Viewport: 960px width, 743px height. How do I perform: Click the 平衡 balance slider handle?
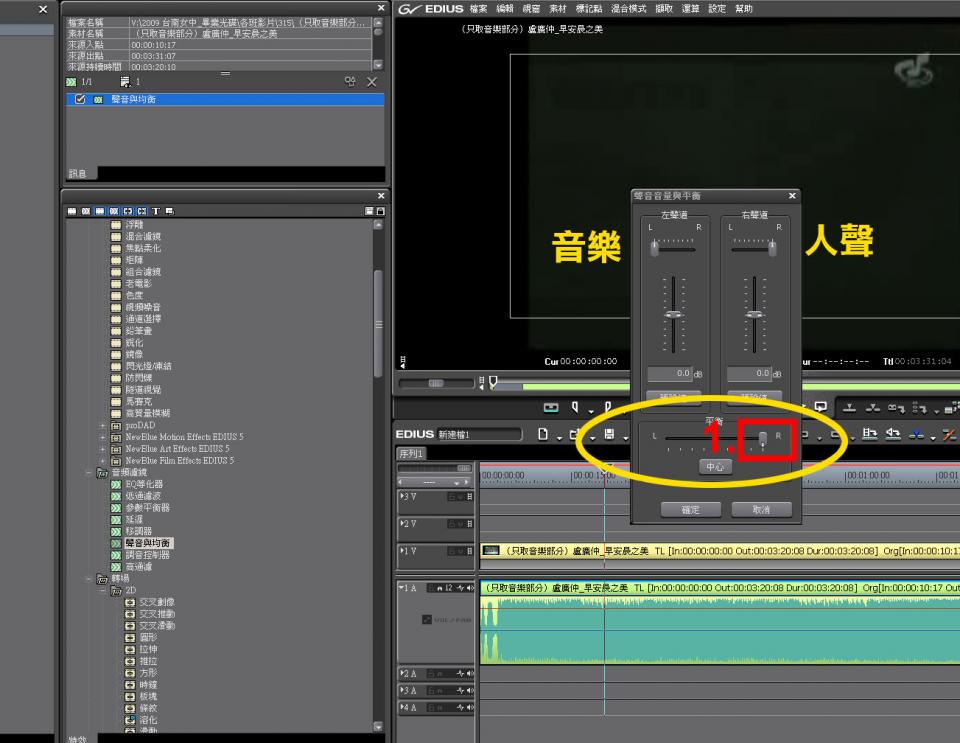763,438
